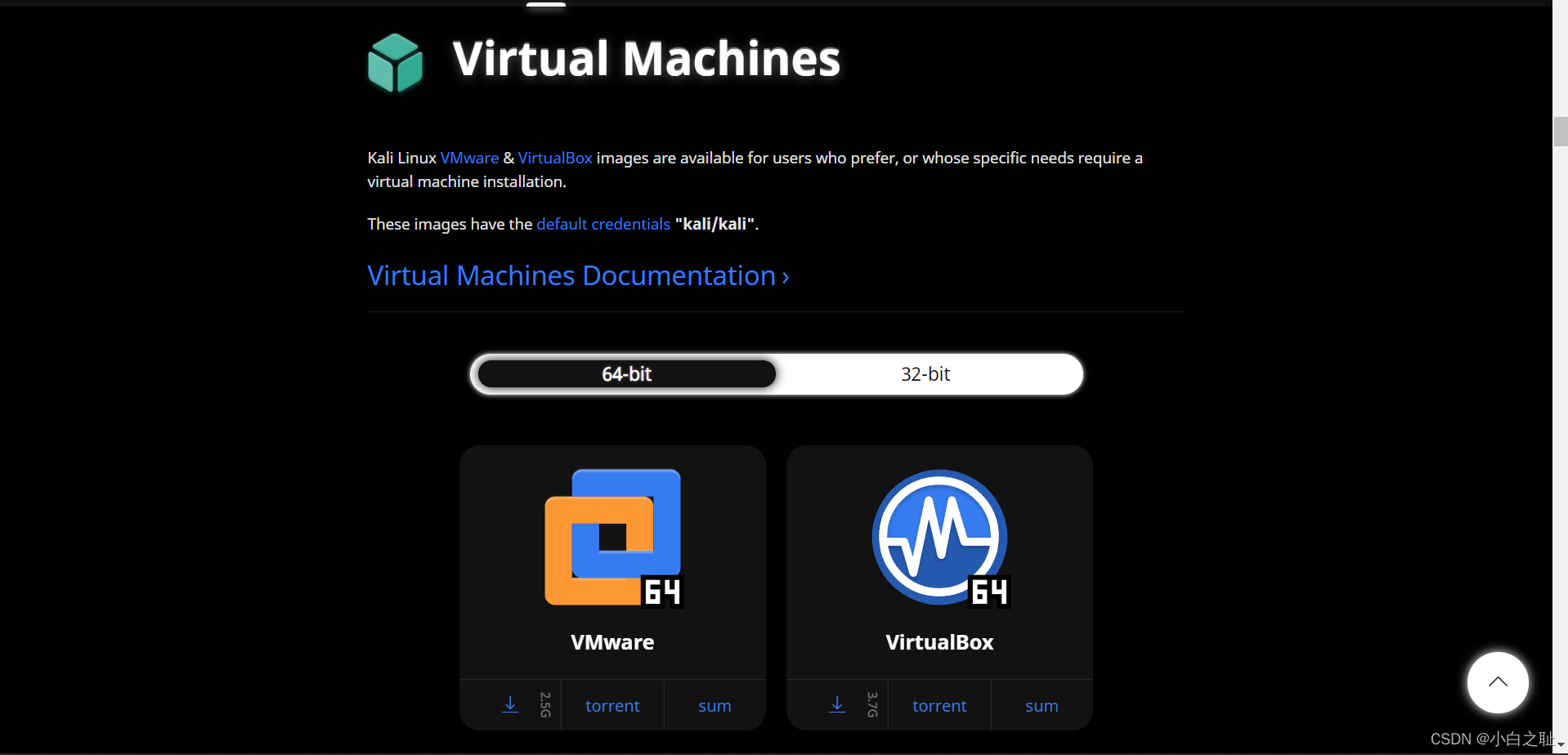The height and width of the screenshot is (755, 1568).
Task: Click the VirtualBox sum link
Action: click(1042, 705)
